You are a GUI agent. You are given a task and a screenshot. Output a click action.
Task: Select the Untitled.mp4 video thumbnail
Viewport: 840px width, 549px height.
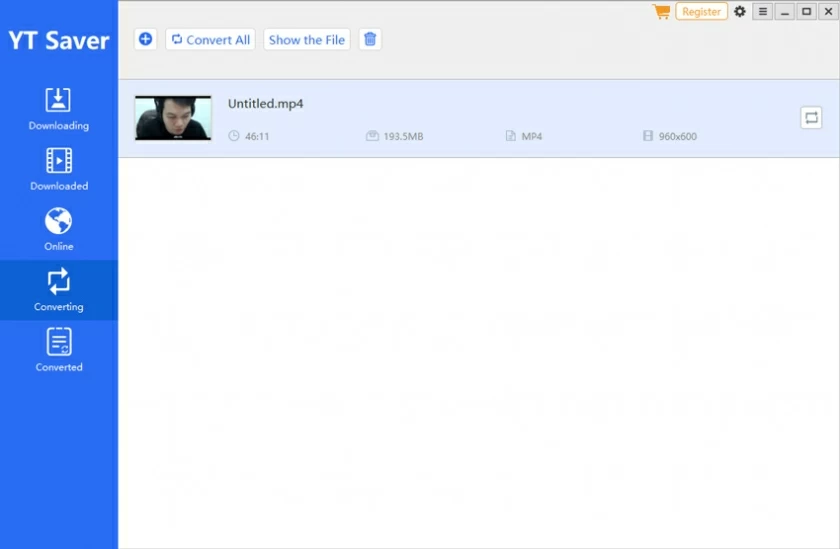pyautogui.click(x=173, y=118)
